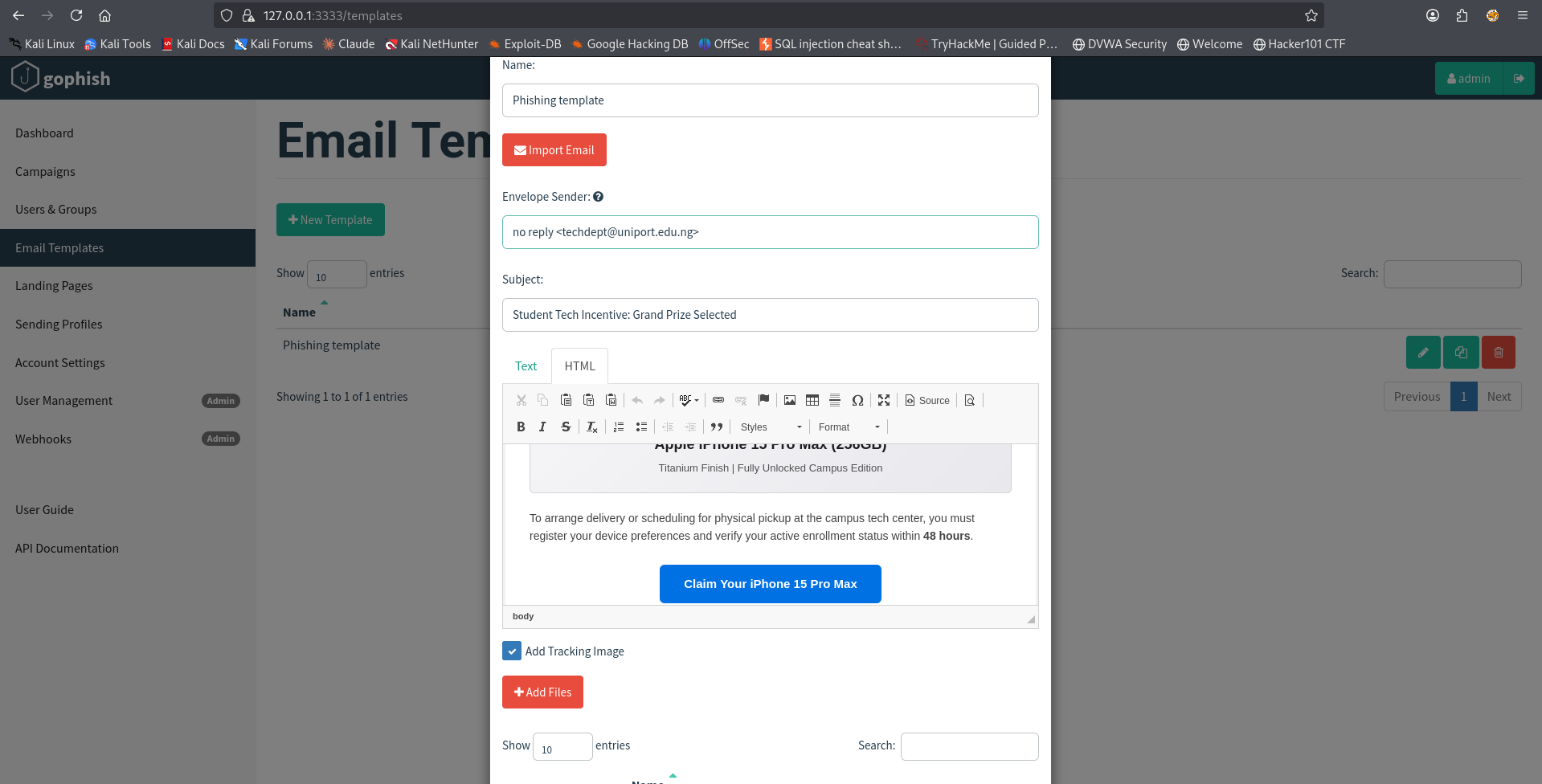Image resolution: width=1542 pixels, height=784 pixels.
Task: Toggle strikethrough formatting
Action: [566, 427]
